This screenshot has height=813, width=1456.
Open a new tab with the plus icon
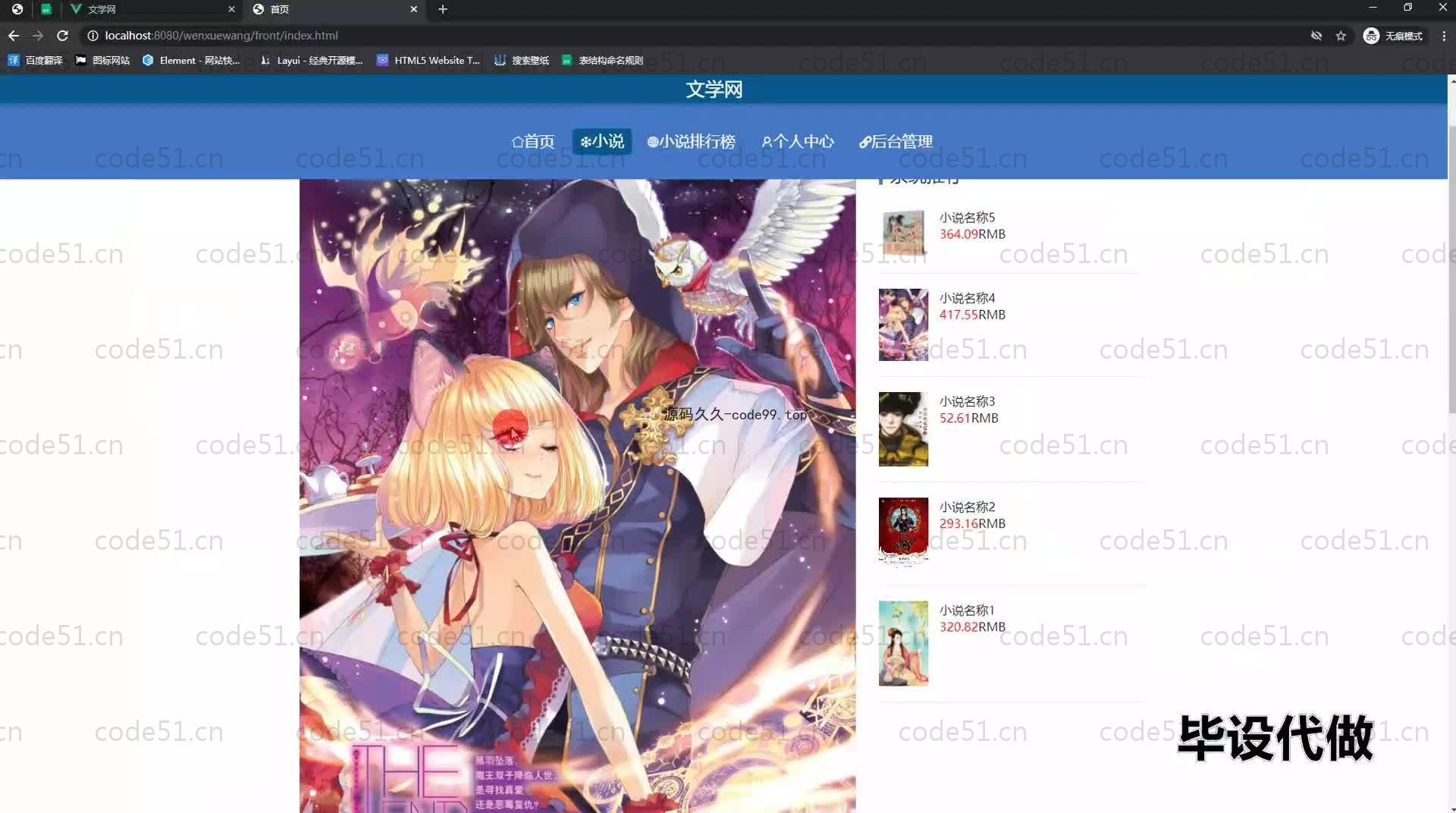(443, 9)
